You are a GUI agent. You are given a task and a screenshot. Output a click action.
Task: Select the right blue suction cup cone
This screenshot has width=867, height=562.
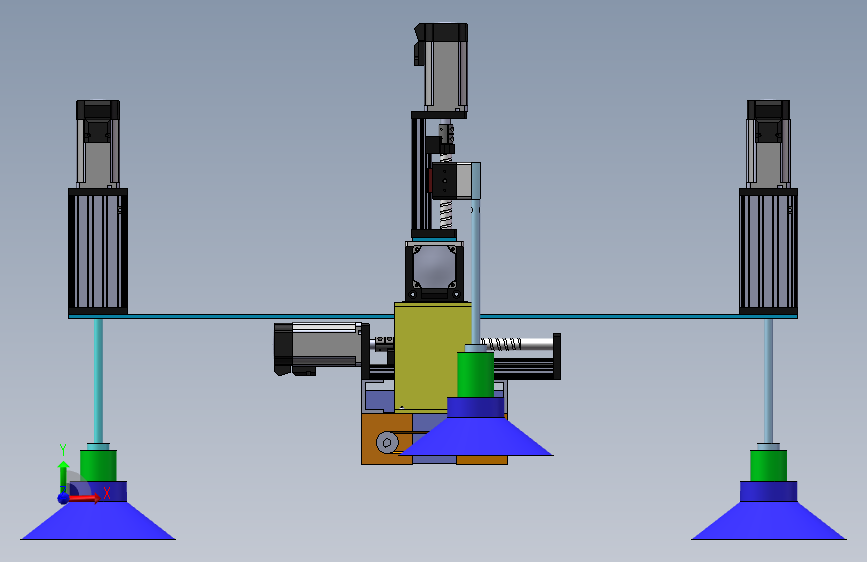tap(769, 520)
